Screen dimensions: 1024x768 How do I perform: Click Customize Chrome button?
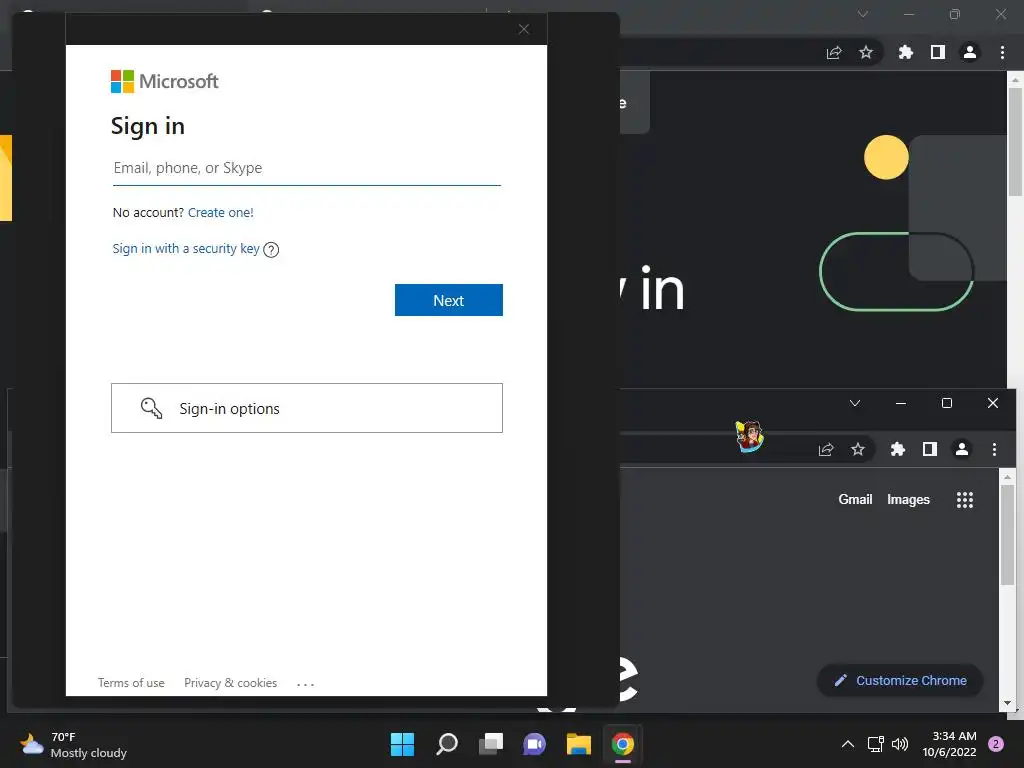(900, 680)
